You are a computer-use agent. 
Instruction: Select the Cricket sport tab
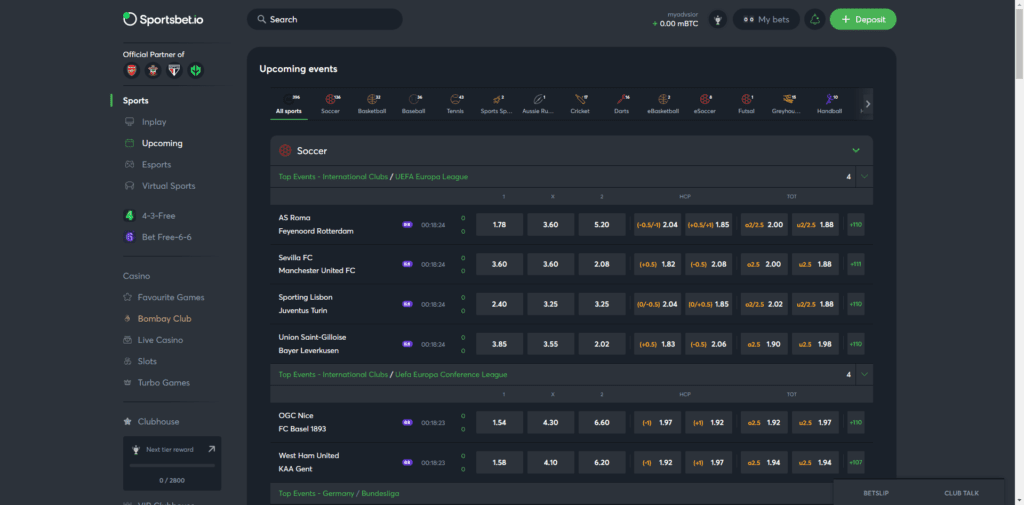[580, 104]
